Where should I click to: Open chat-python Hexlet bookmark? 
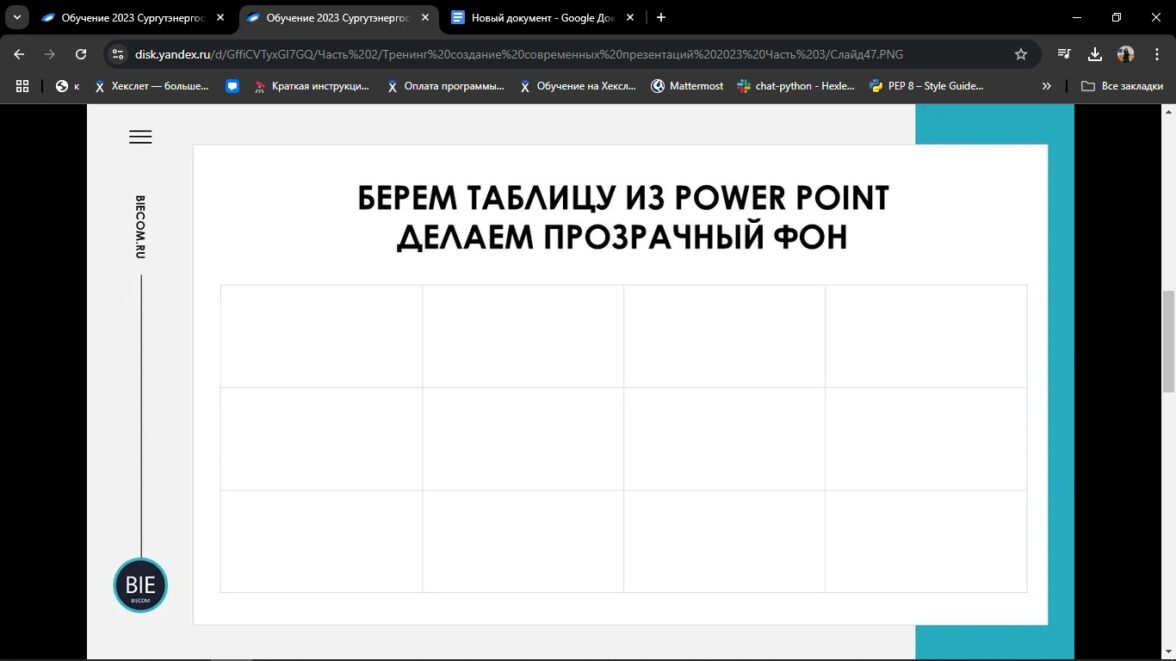coord(796,86)
